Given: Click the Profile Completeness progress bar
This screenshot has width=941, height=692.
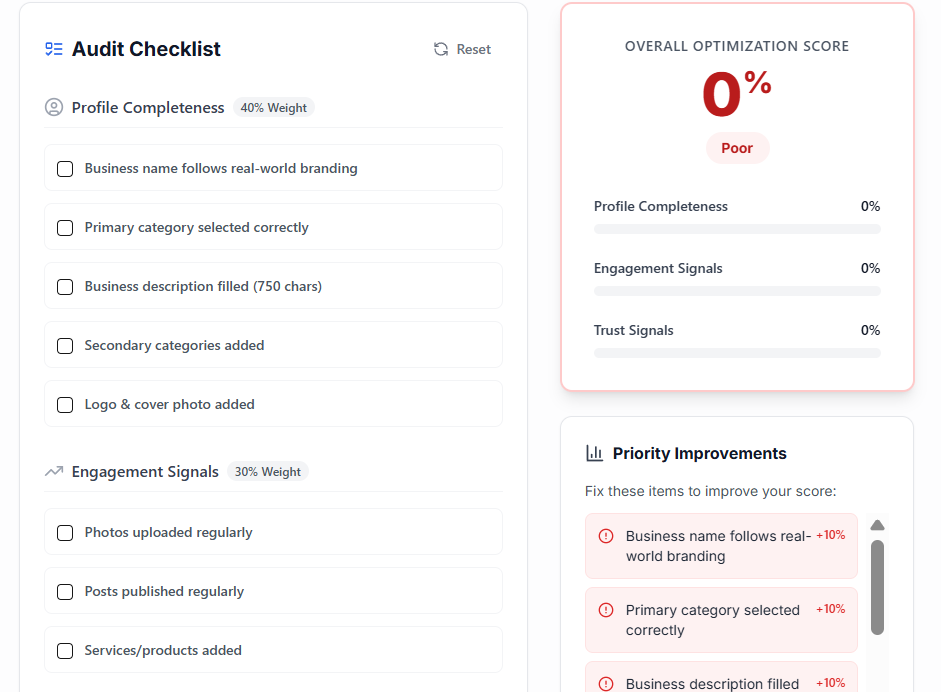Looking at the screenshot, I should tap(737, 227).
